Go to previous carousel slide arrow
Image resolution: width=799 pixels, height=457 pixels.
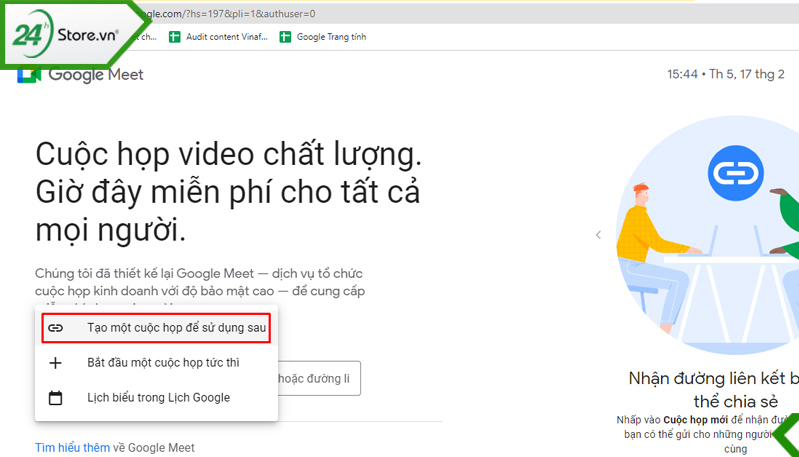click(x=598, y=235)
